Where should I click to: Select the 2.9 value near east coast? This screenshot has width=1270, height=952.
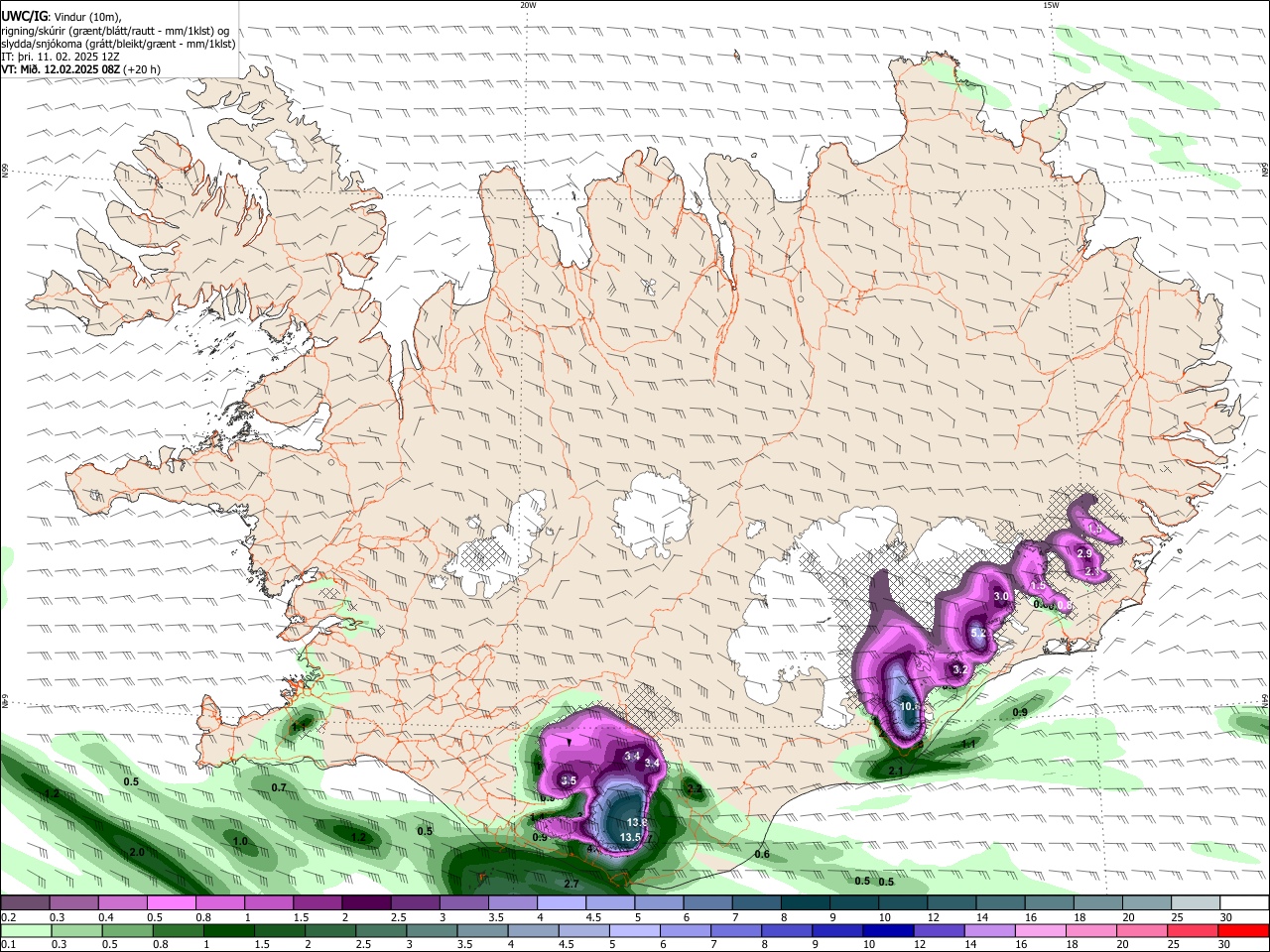[1084, 553]
